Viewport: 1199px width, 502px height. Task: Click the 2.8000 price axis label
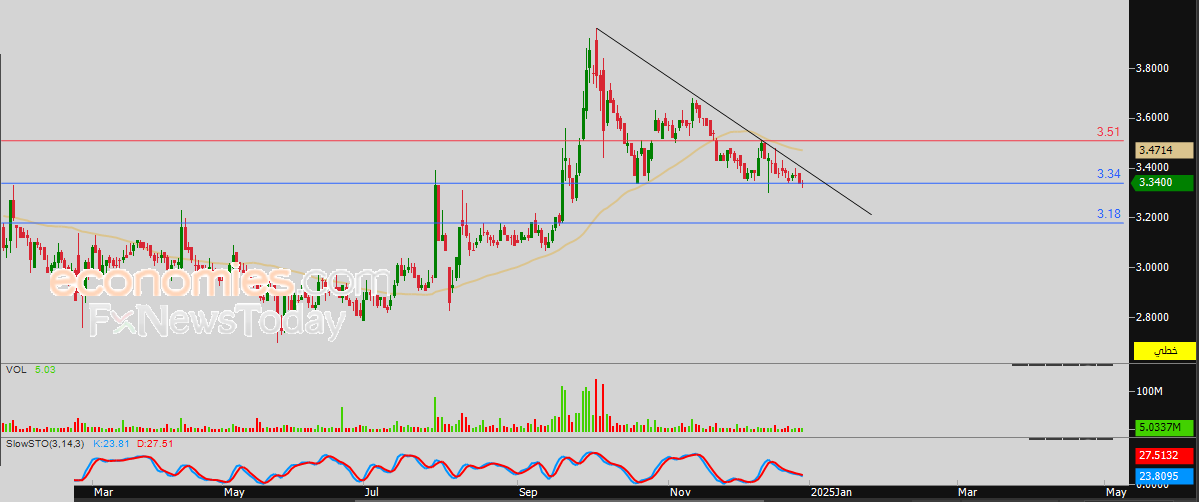pyautogui.click(x=1153, y=317)
